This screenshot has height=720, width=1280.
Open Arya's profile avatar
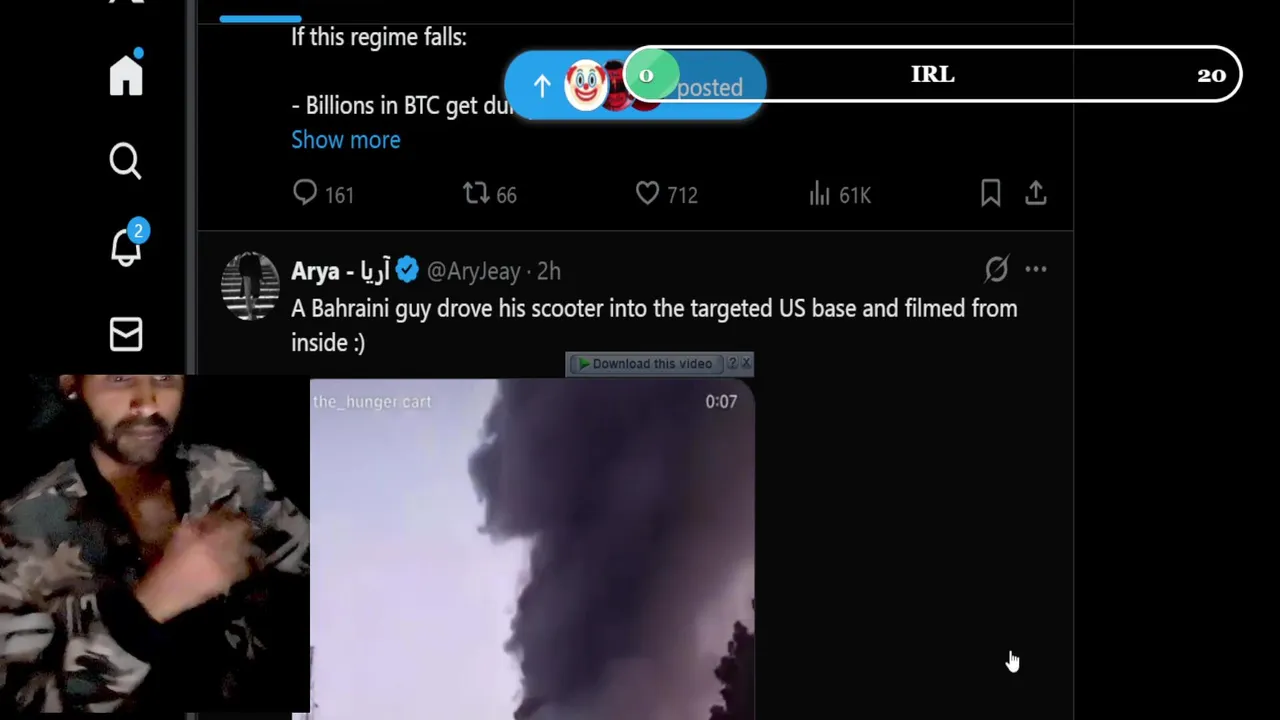(250, 286)
